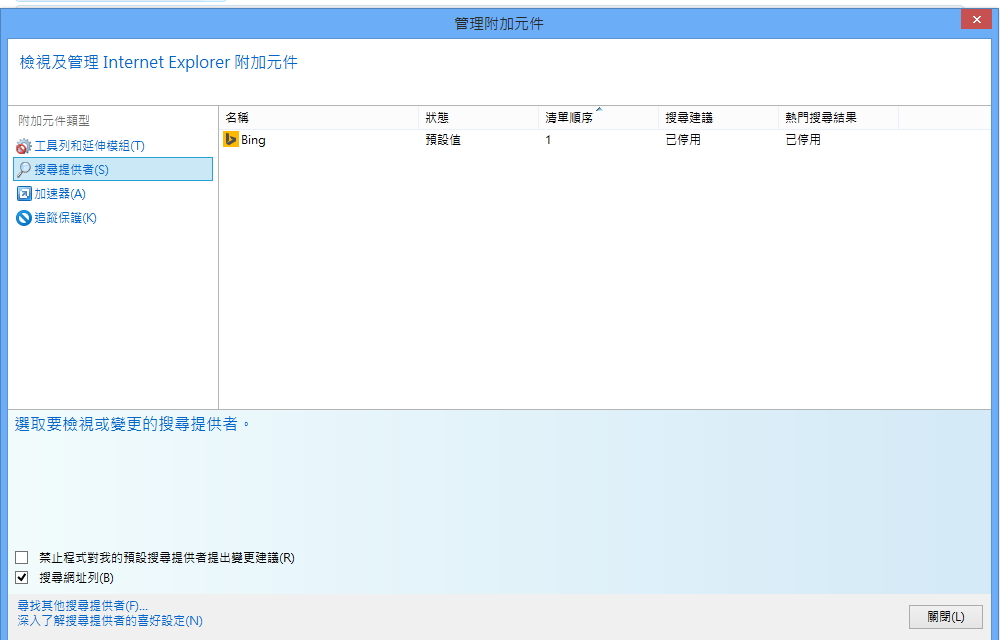Click the gear icon for 工具列和延伸模組
1000x640 pixels.
(24, 146)
